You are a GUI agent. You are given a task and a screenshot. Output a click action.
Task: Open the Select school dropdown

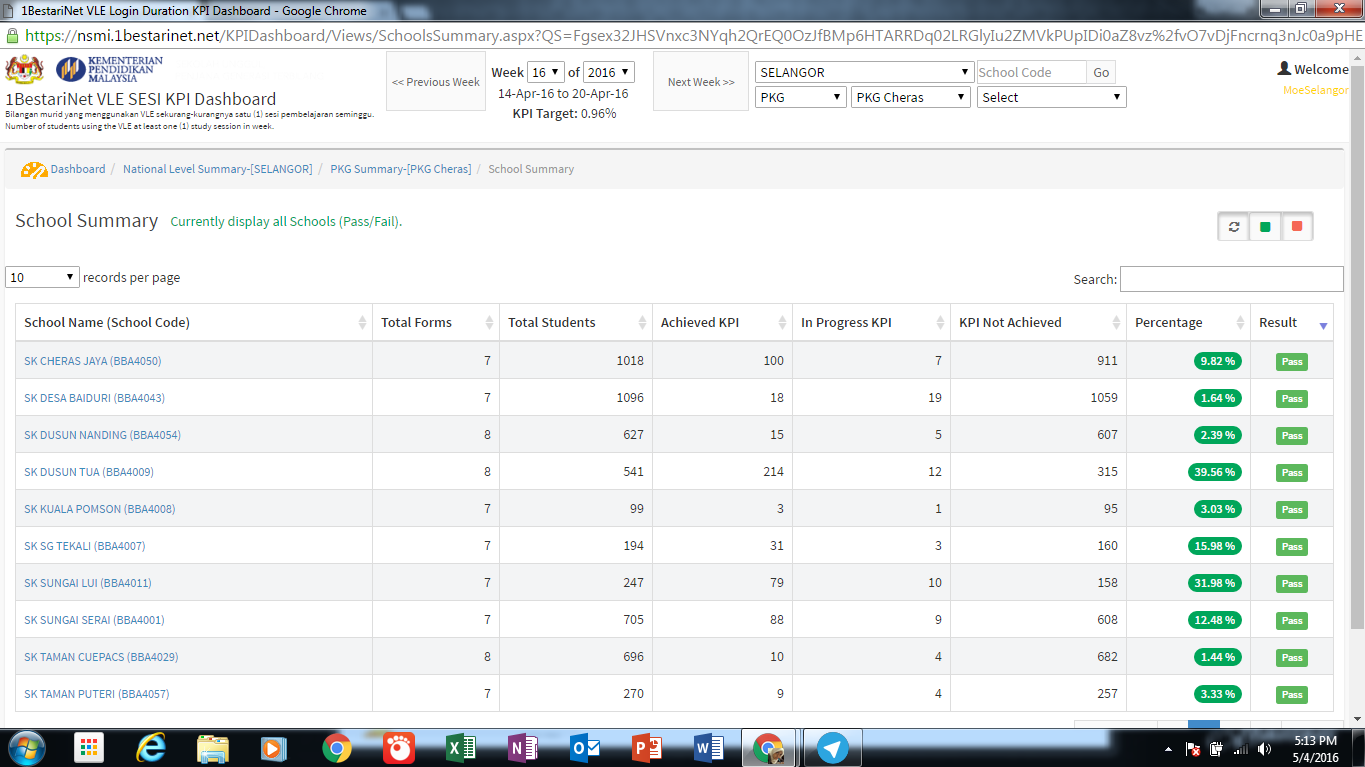click(1053, 97)
